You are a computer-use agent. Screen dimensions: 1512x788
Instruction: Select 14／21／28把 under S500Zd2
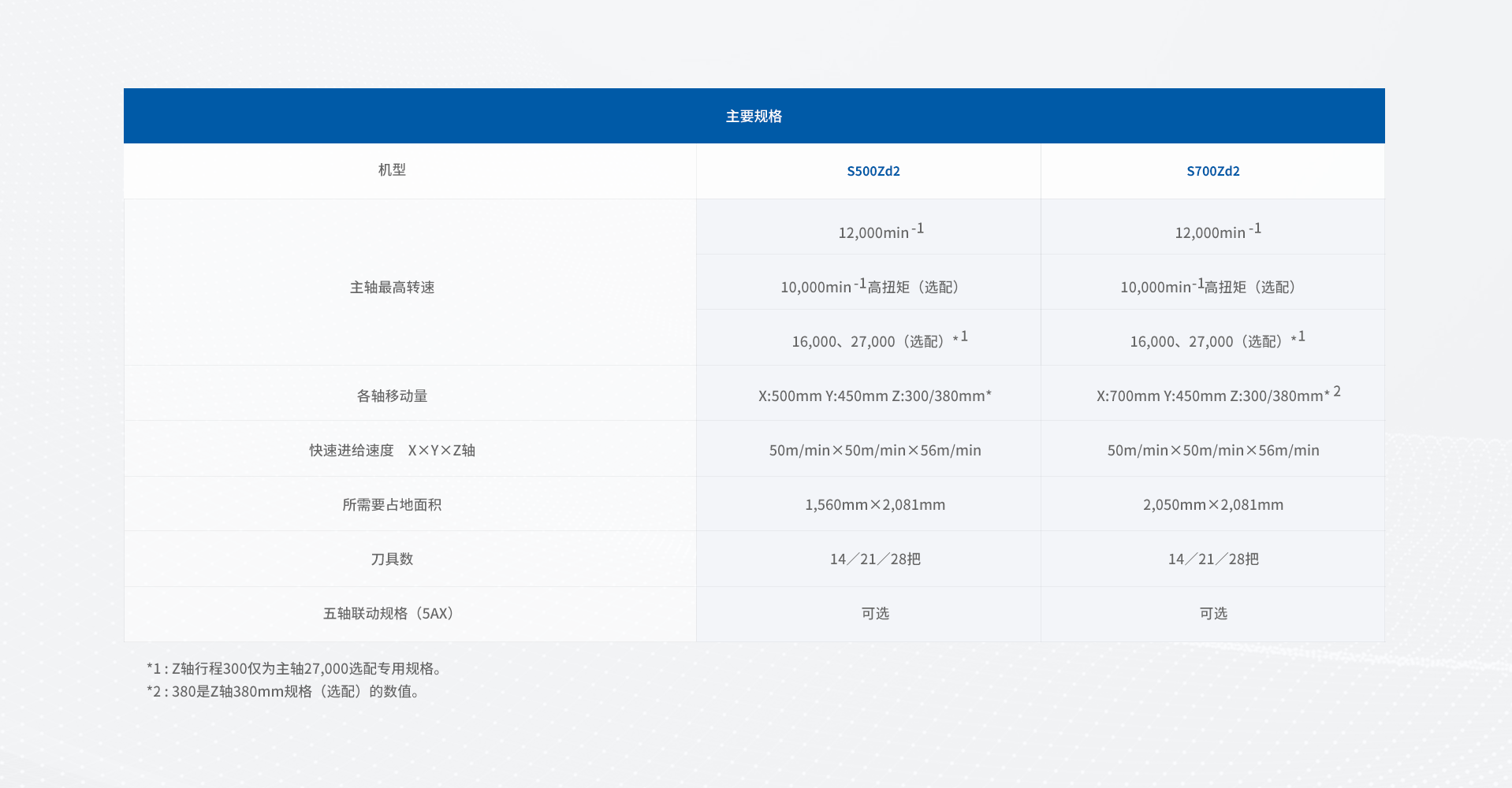[869, 559]
